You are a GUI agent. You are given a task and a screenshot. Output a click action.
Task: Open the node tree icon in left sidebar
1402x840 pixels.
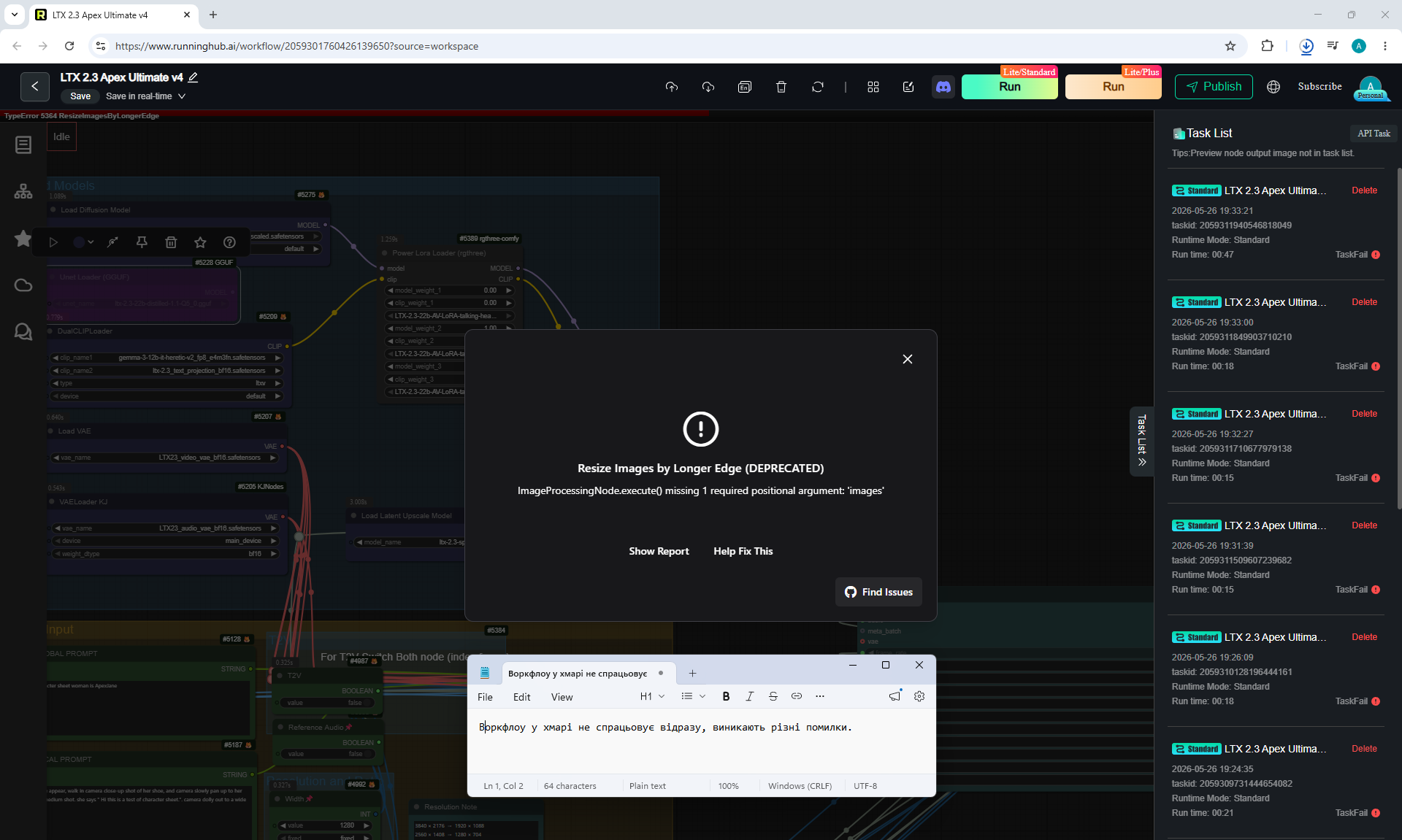23,191
